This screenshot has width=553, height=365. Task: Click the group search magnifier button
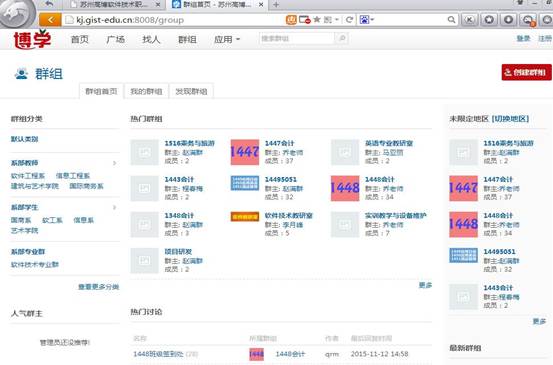(x=342, y=38)
